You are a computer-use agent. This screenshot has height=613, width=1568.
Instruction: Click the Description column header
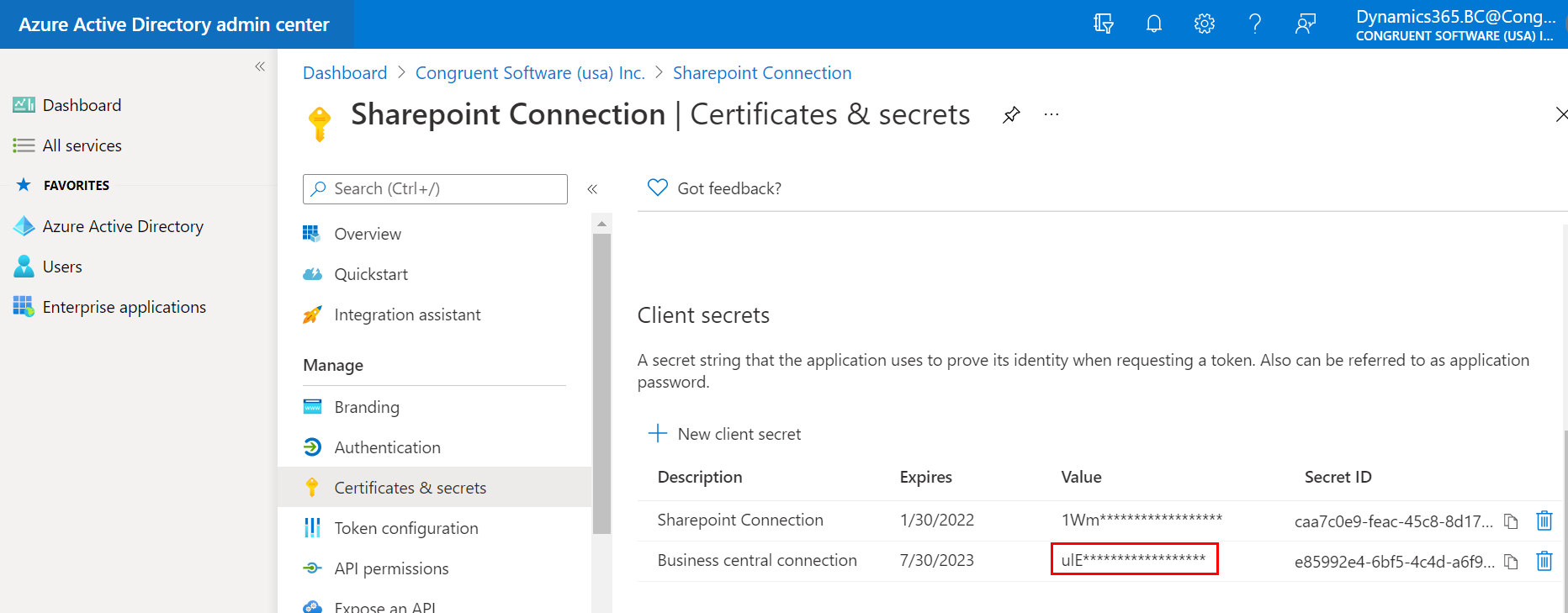tap(700, 477)
